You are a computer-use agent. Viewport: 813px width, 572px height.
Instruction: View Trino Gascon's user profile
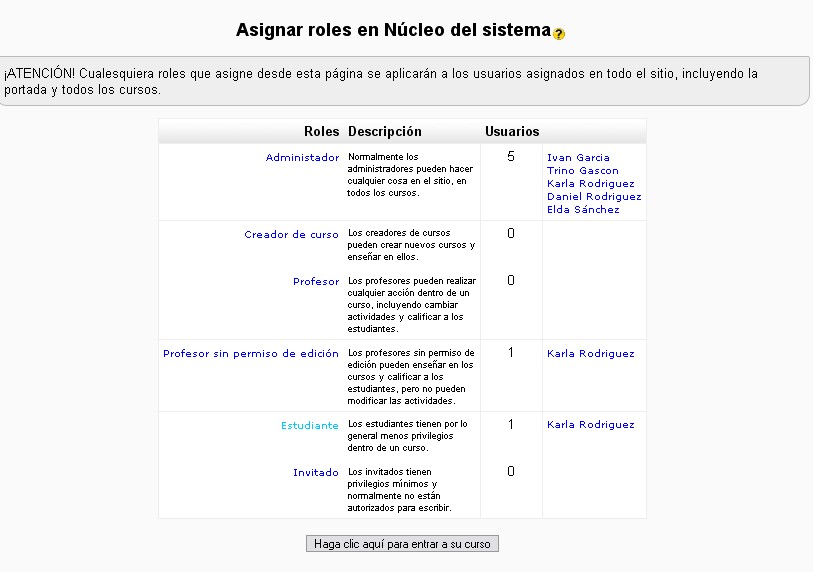582,171
